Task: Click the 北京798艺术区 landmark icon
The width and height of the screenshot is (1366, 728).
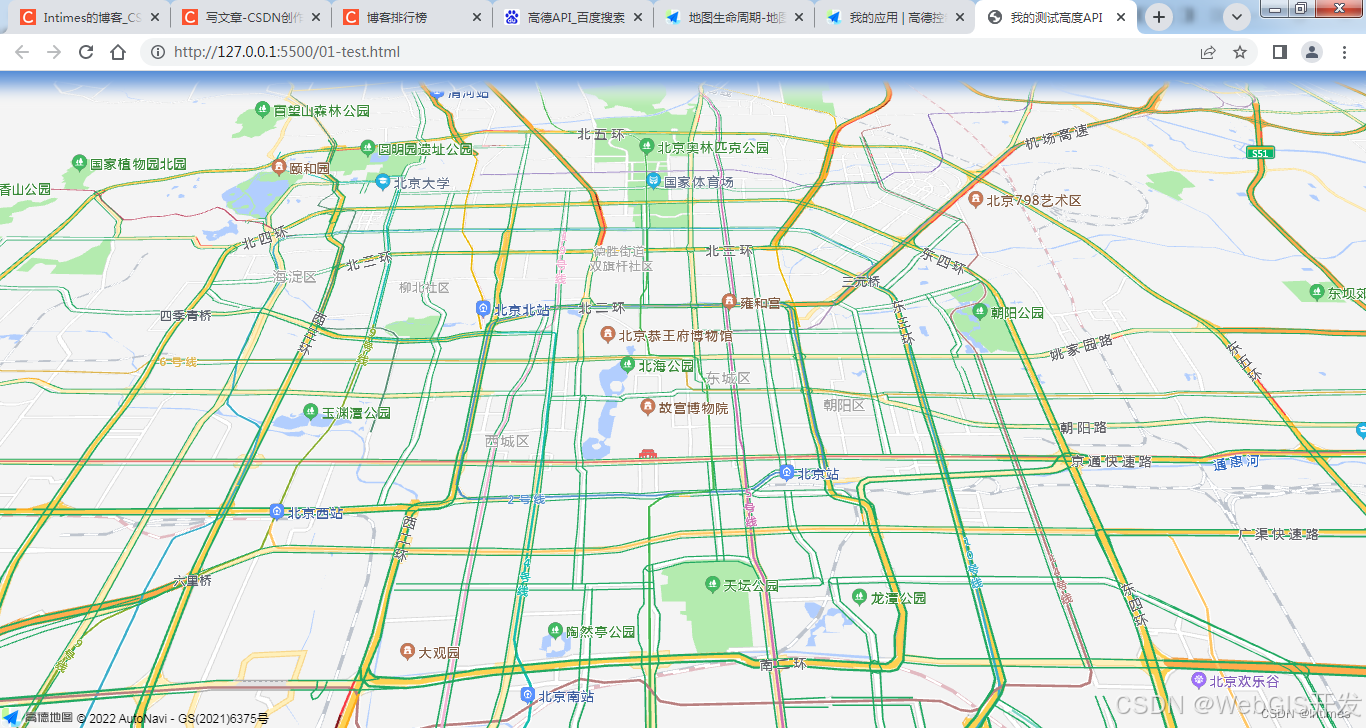Action: [975, 199]
